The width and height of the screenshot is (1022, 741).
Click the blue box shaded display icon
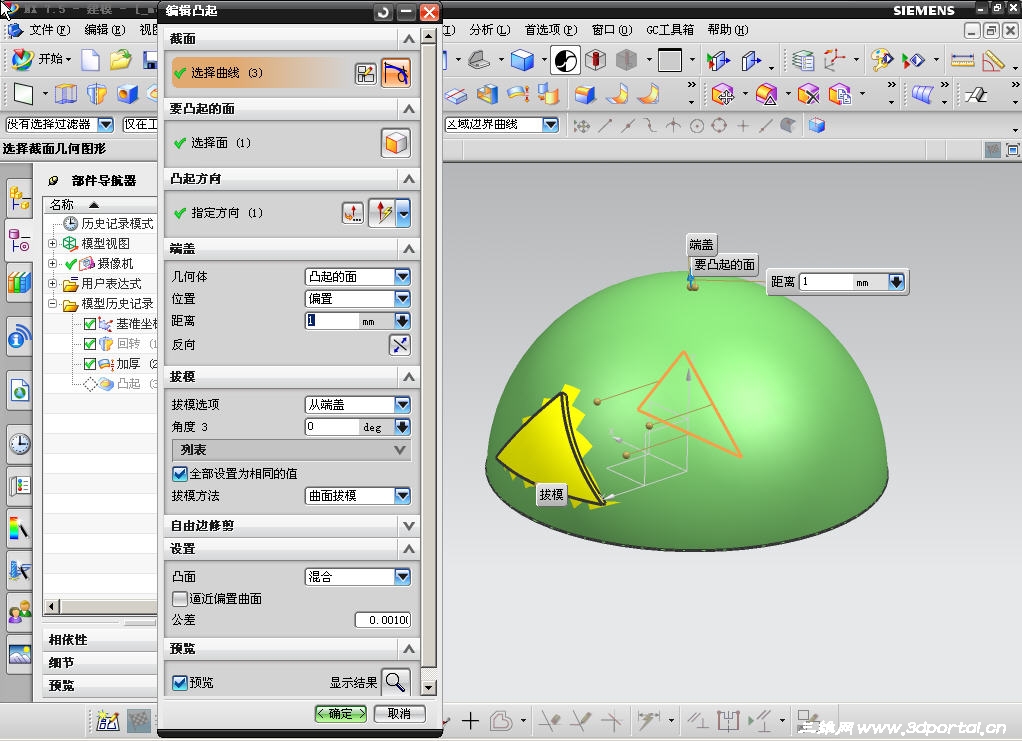point(522,61)
